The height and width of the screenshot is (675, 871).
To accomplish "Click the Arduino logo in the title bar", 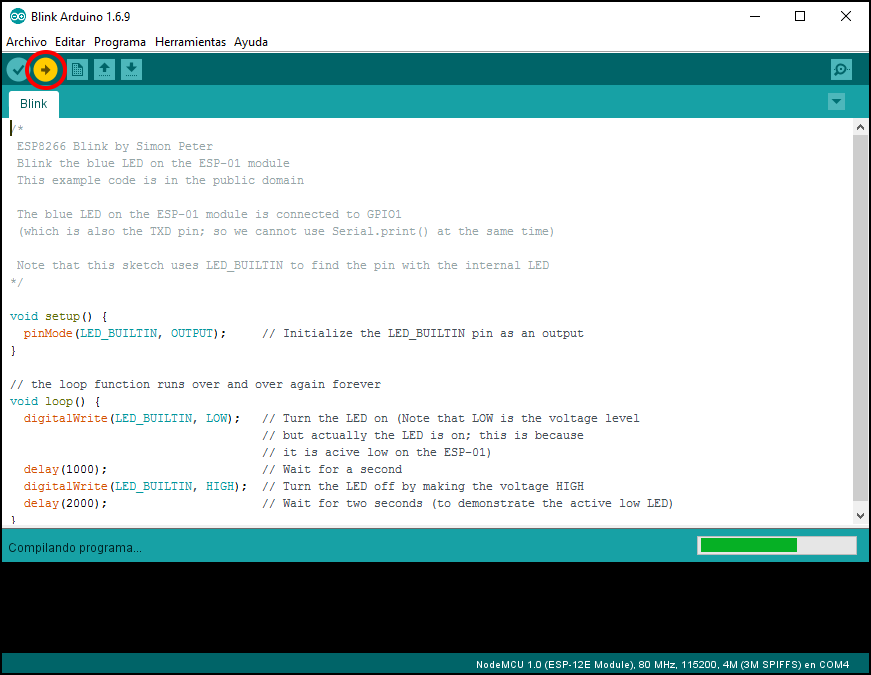I will [x=17, y=17].
